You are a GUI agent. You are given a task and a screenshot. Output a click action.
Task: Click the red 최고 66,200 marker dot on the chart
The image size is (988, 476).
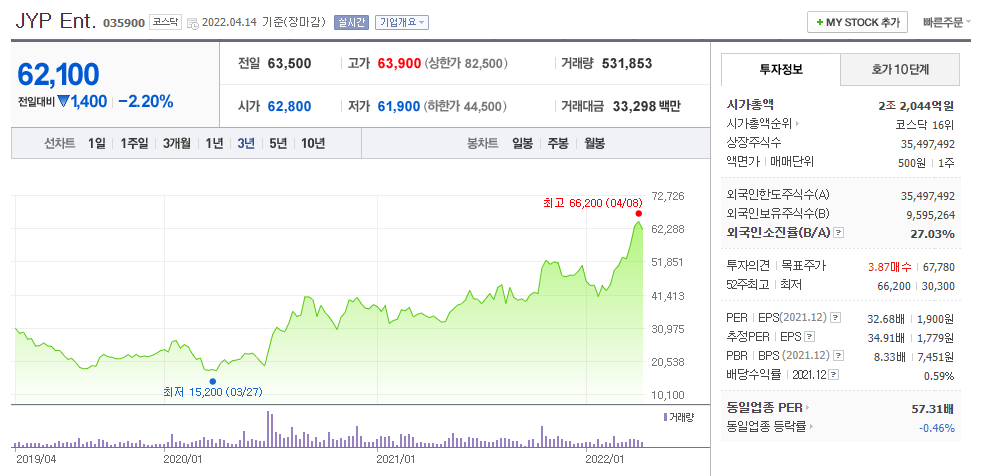639,213
